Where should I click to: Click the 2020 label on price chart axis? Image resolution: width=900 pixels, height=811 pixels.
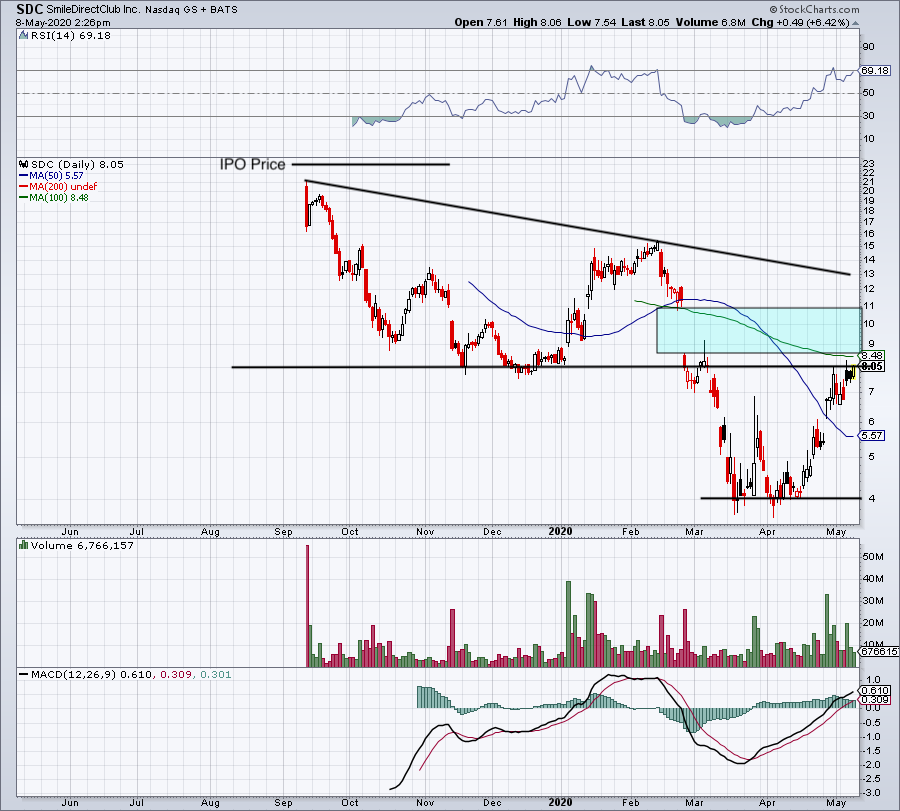coord(560,531)
